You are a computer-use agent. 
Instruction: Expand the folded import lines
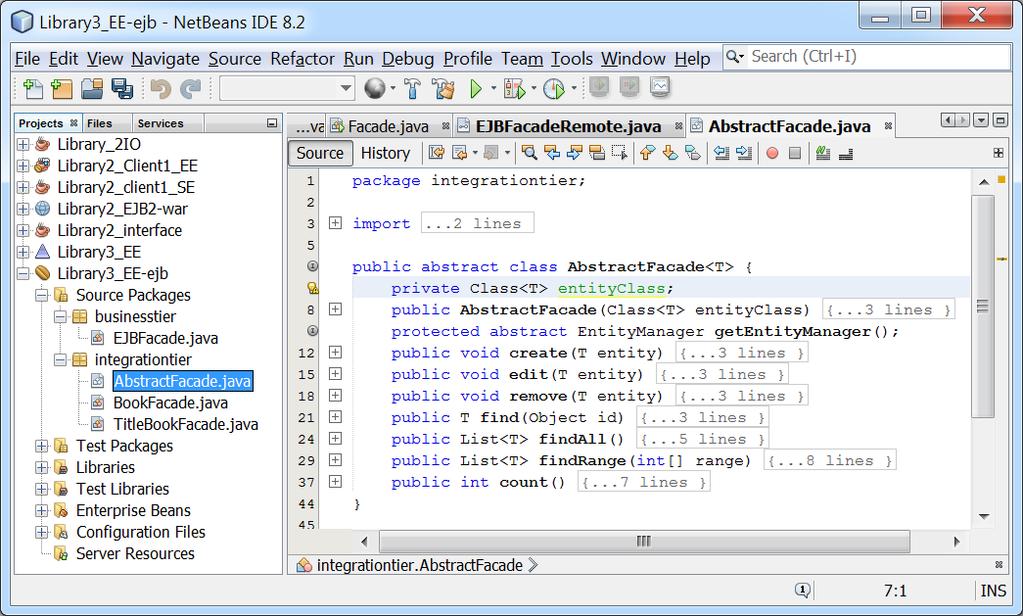pyautogui.click(x=335, y=223)
